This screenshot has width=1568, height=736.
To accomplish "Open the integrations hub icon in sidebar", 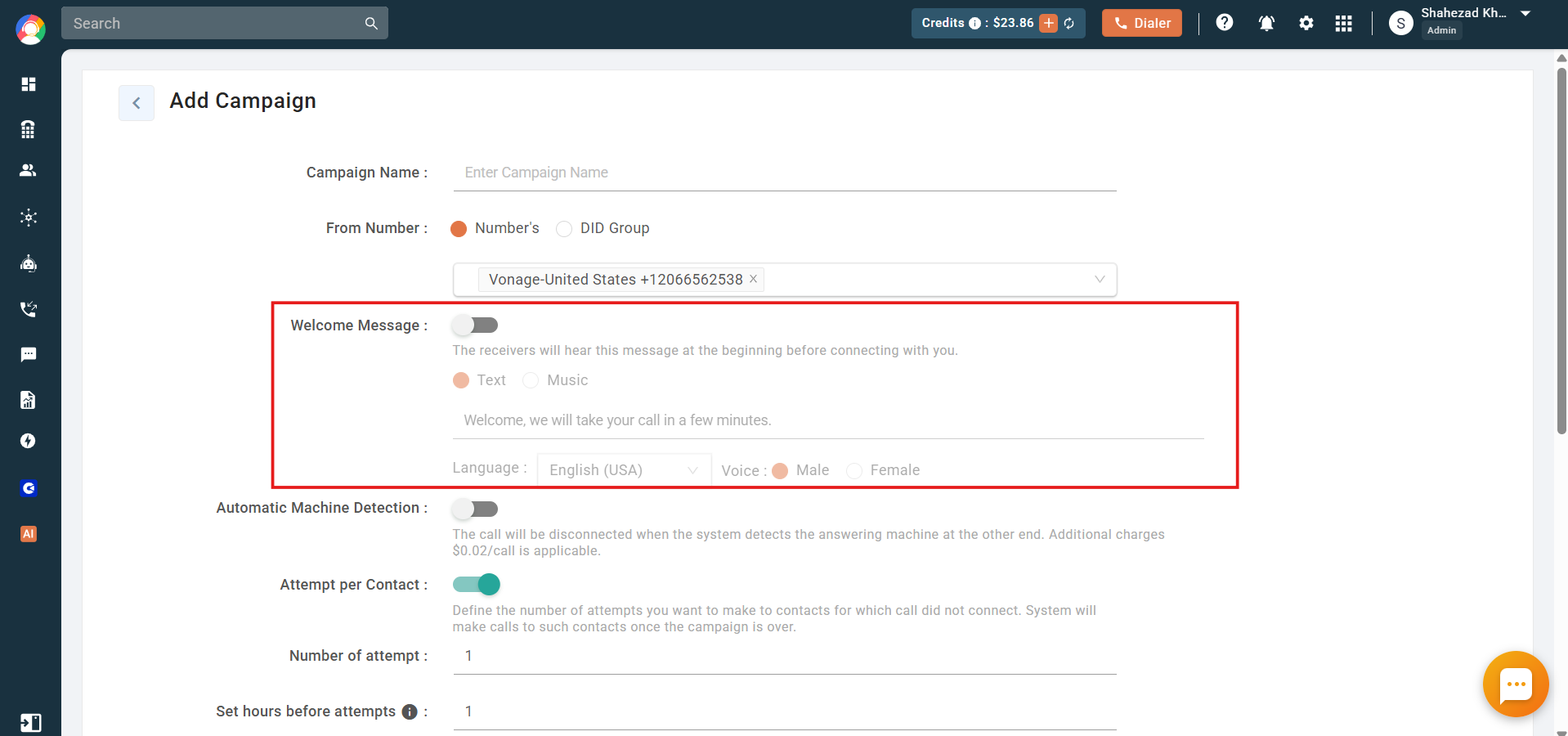I will point(29,218).
